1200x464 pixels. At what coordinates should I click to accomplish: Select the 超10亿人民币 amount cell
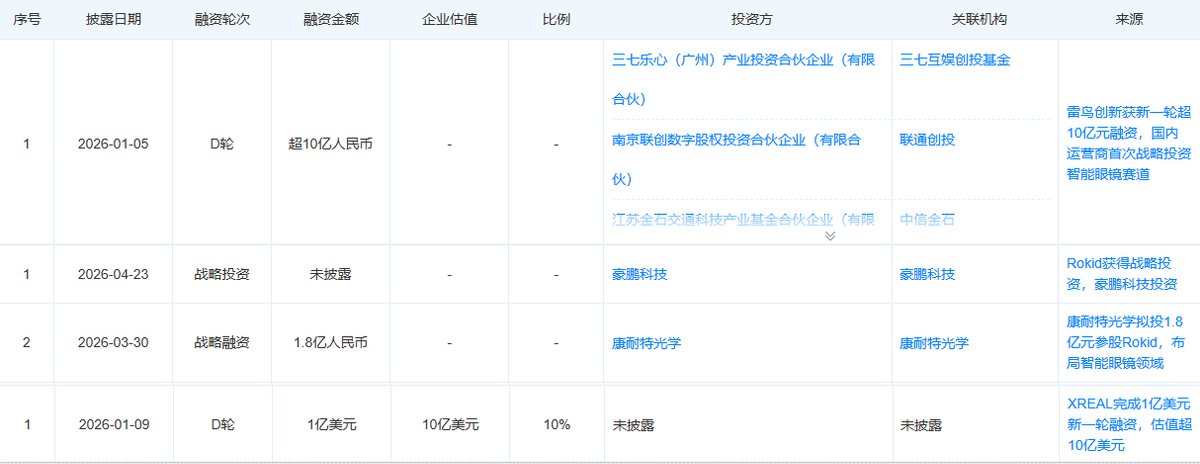coord(331,144)
